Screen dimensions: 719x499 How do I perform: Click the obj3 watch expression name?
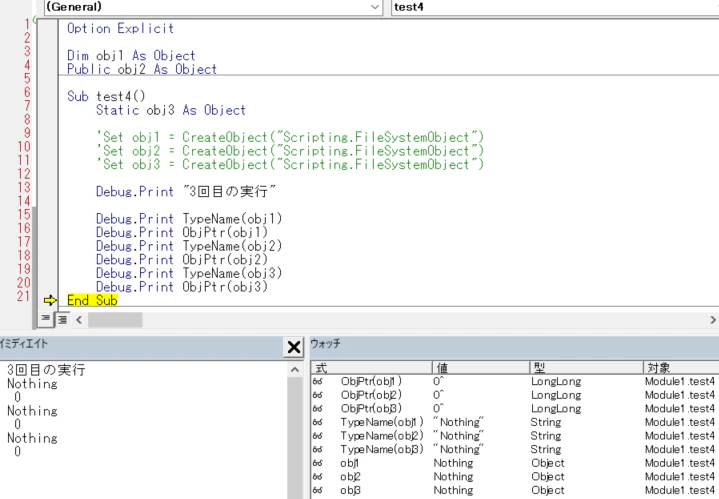[350, 490]
